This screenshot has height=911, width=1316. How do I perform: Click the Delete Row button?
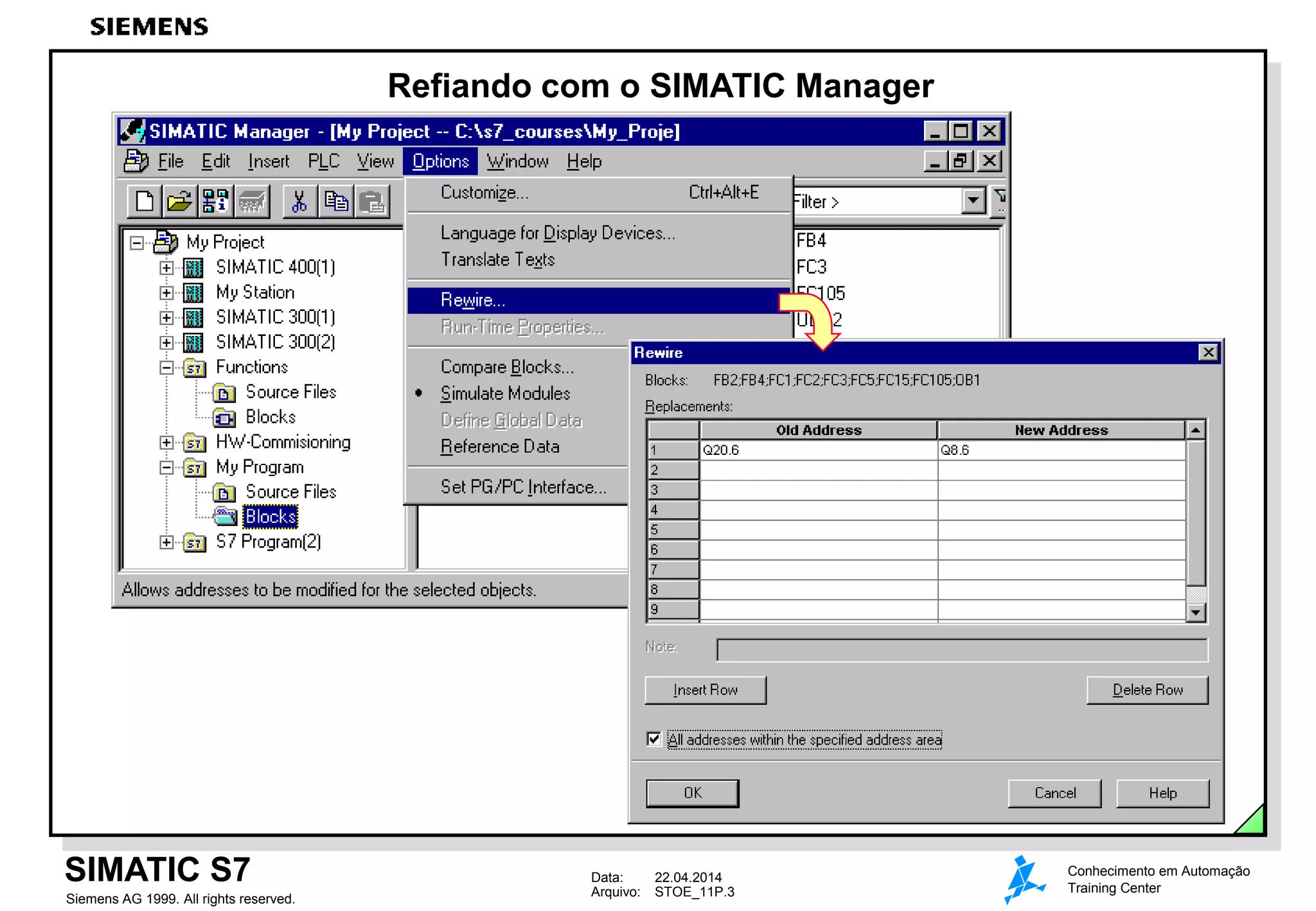(1147, 690)
